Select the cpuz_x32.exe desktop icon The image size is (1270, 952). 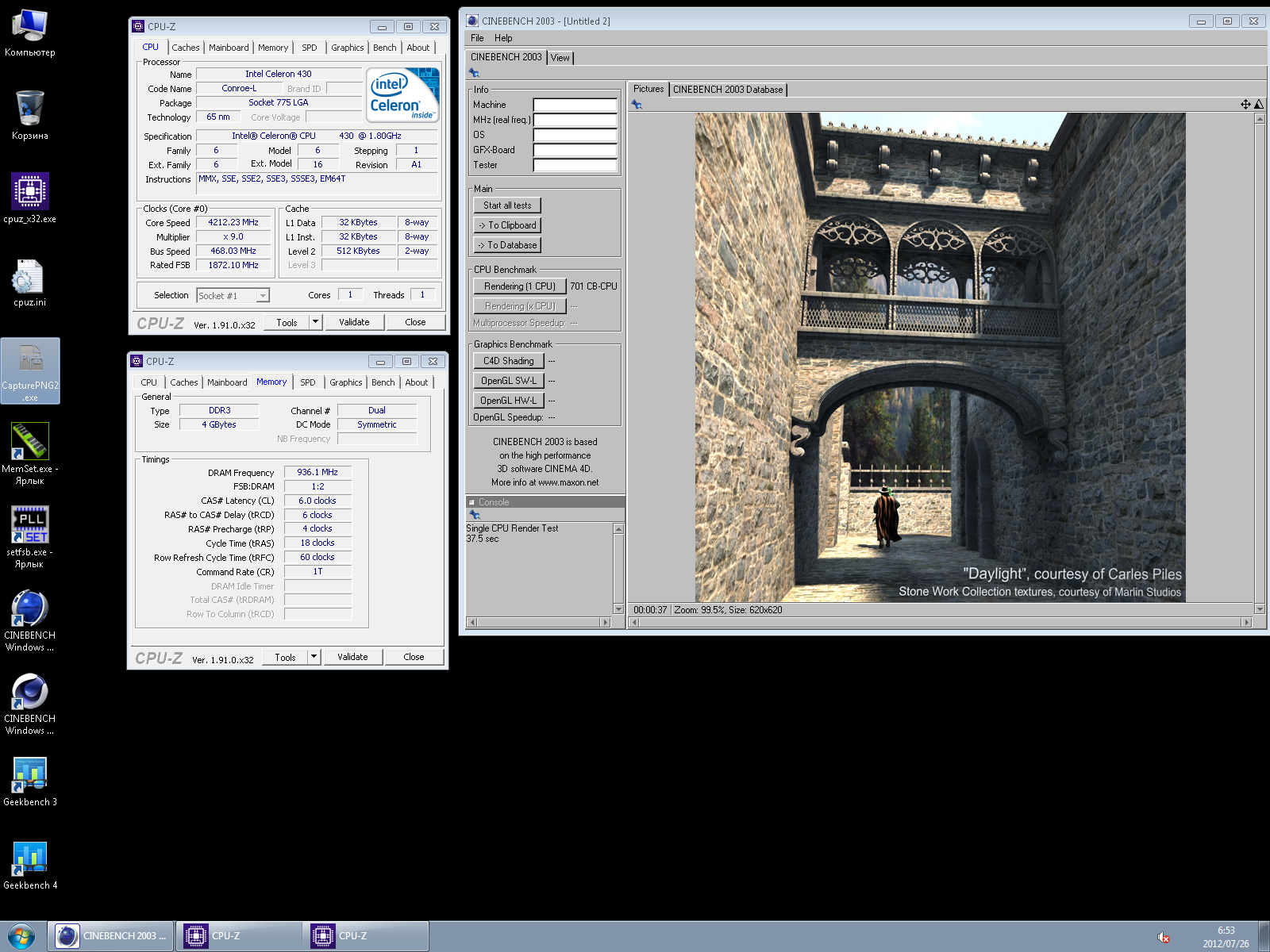[x=30, y=198]
